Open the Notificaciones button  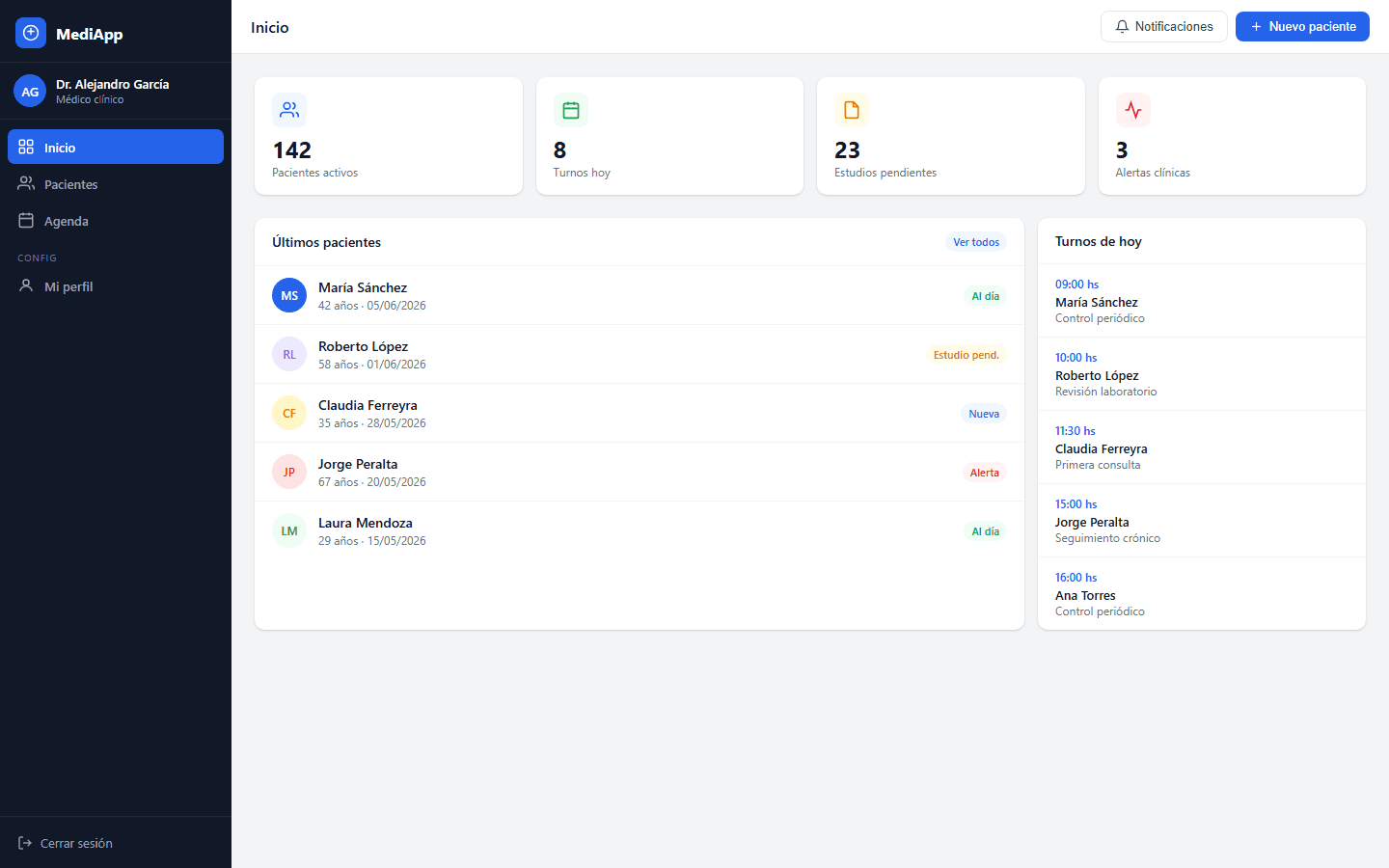point(1163,27)
